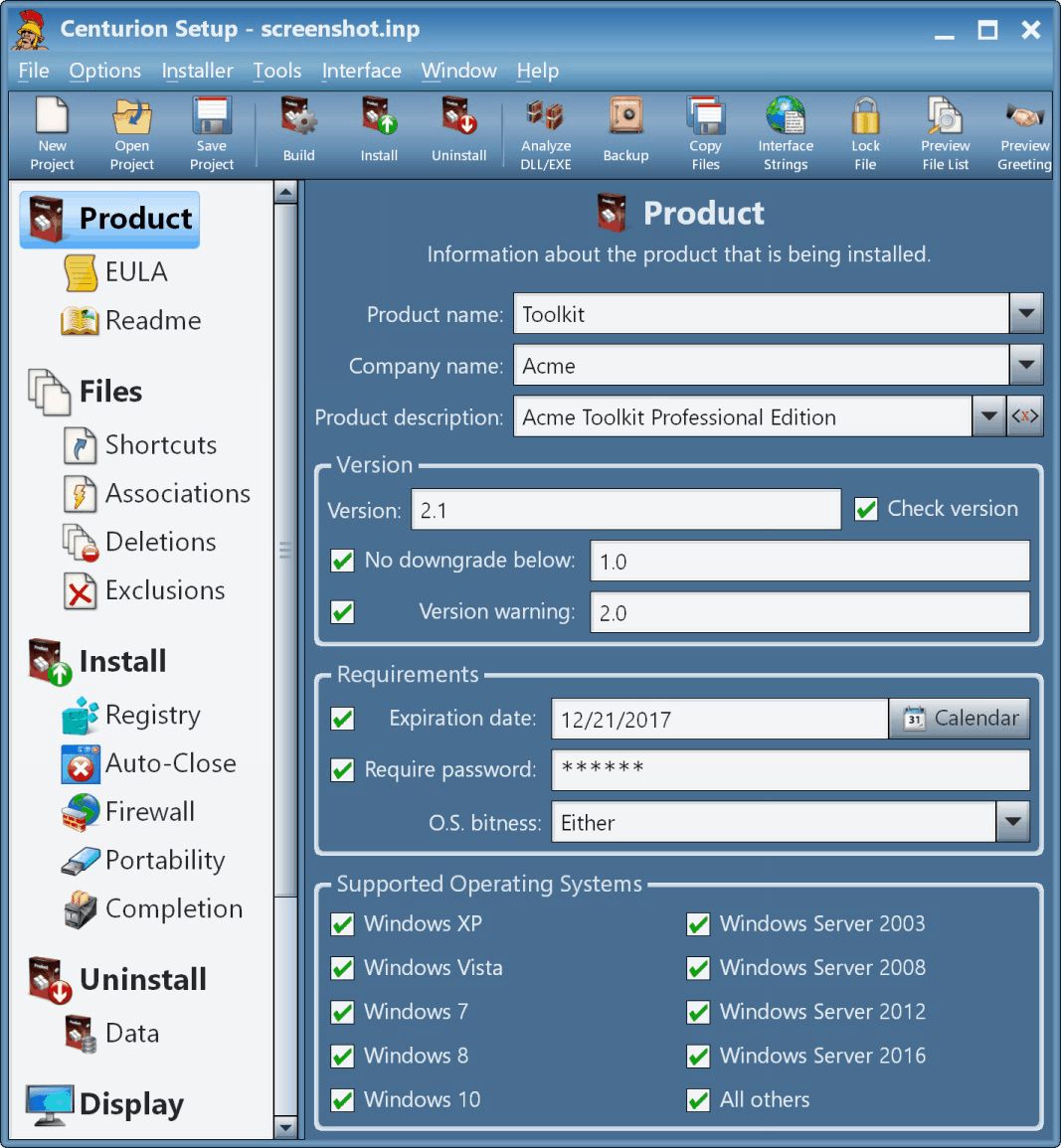Select Firewall in the sidebar
This screenshot has height=1148, width=1061.
point(149,812)
